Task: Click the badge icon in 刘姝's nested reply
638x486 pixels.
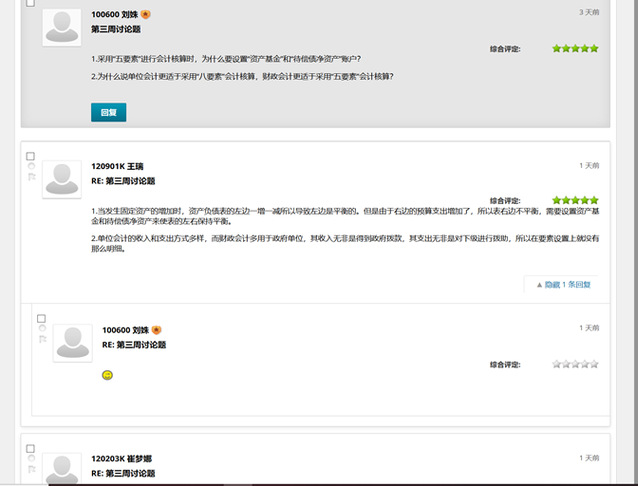Action: (157, 329)
